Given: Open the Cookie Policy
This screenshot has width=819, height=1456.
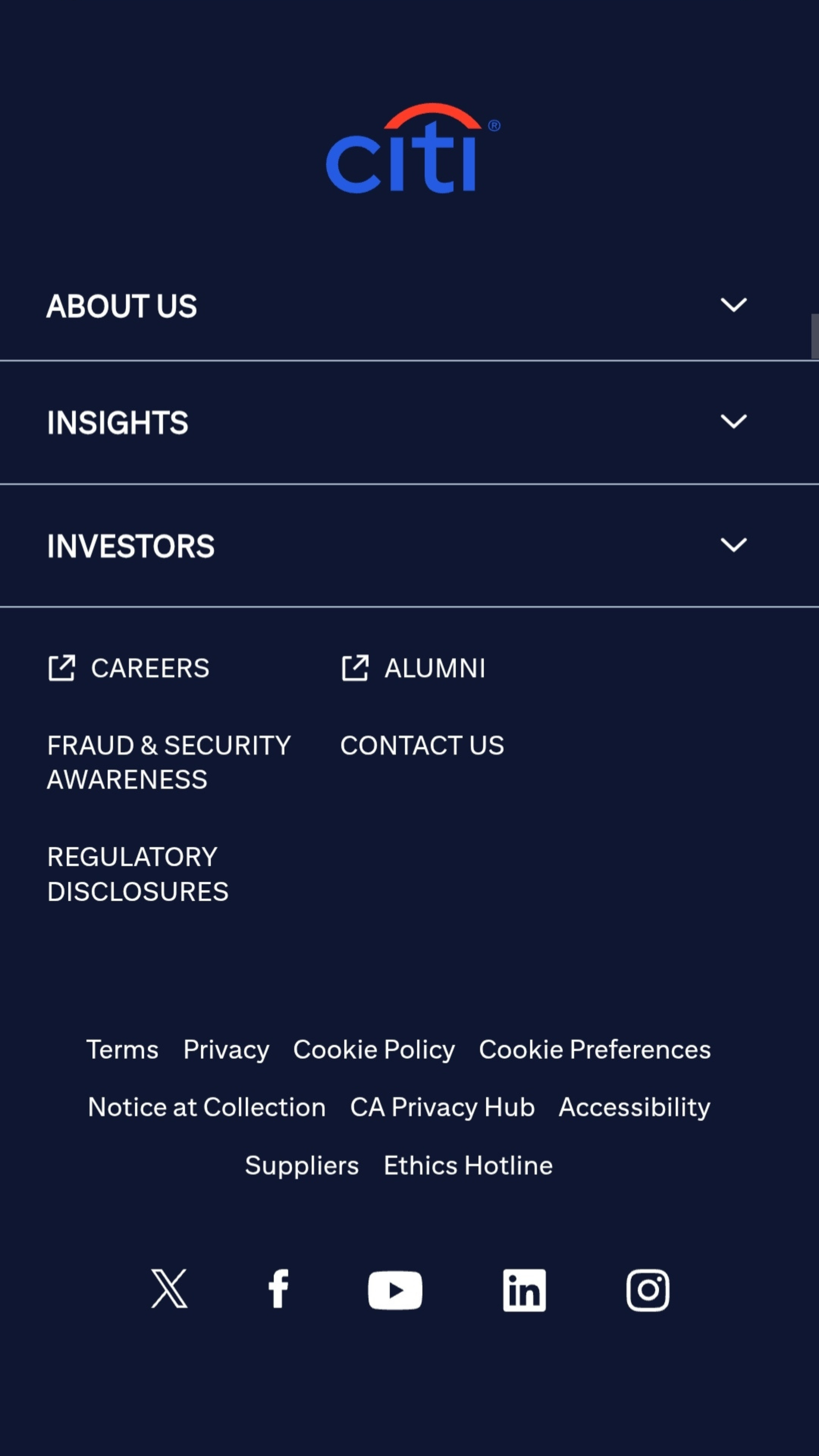Looking at the screenshot, I should click(x=374, y=1049).
